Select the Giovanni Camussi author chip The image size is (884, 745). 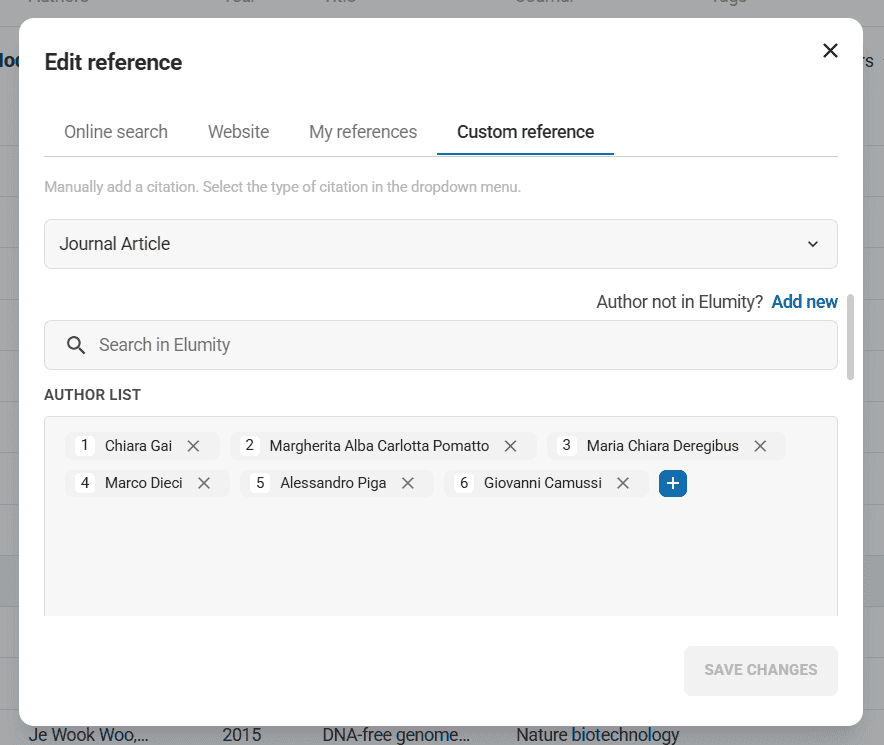[x=542, y=483]
